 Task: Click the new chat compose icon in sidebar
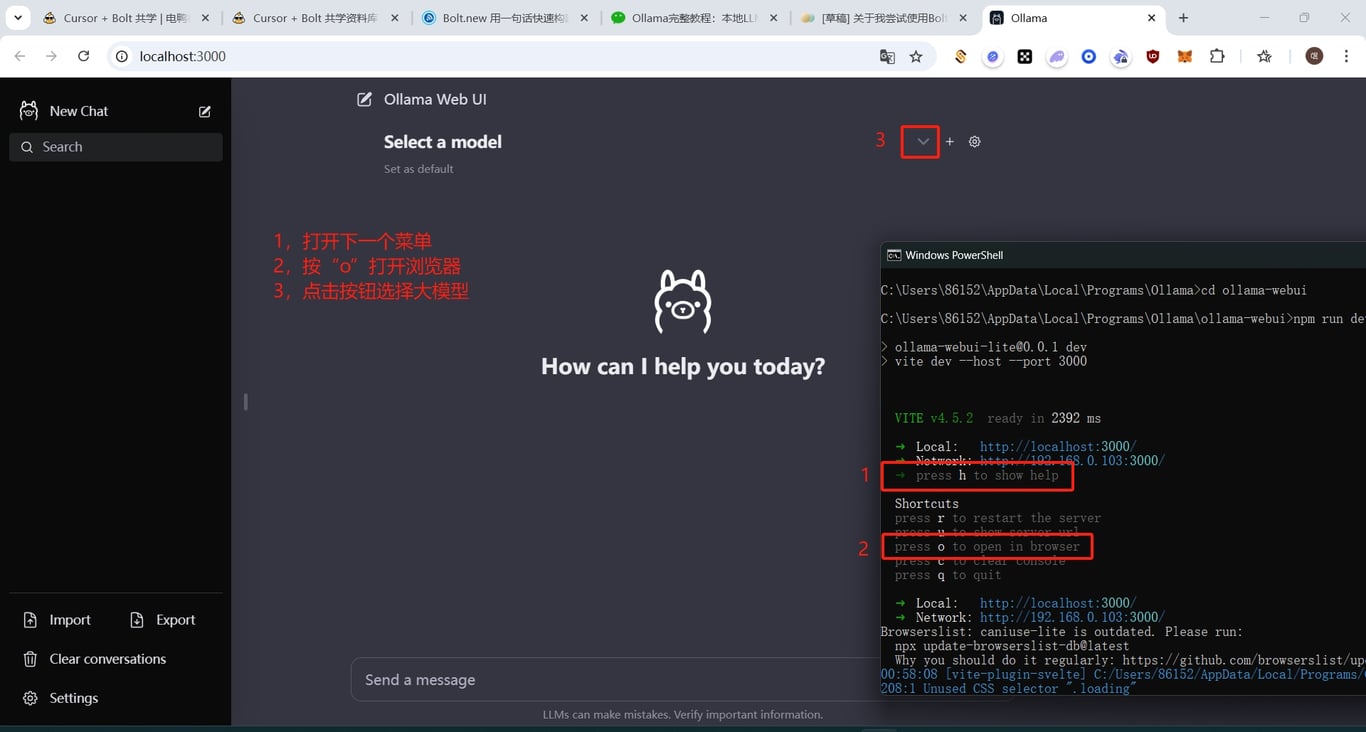(205, 111)
